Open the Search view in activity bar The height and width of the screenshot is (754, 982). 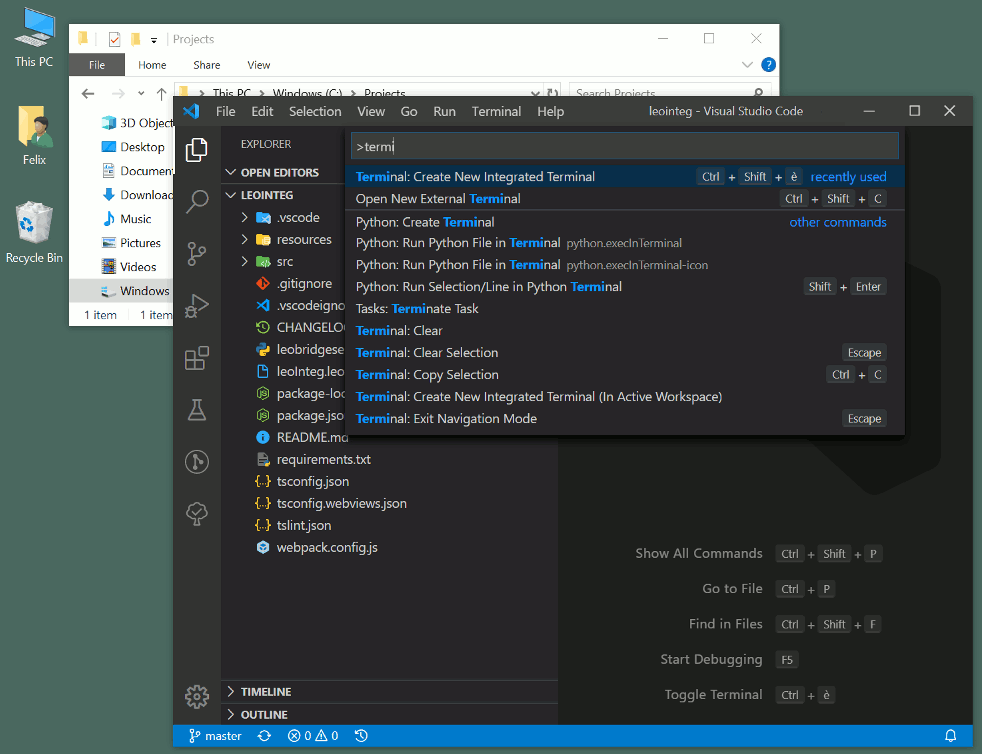click(197, 202)
